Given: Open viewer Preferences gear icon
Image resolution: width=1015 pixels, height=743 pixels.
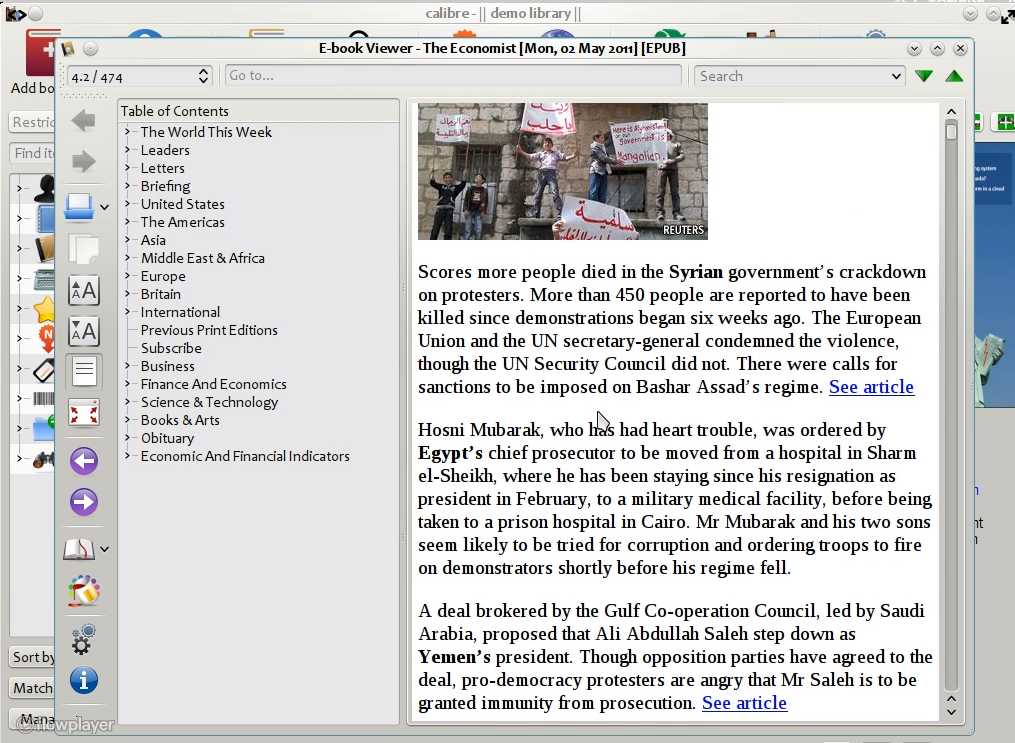Looking at the screenshot, I should pyautogui.click(x=84, y=639).
